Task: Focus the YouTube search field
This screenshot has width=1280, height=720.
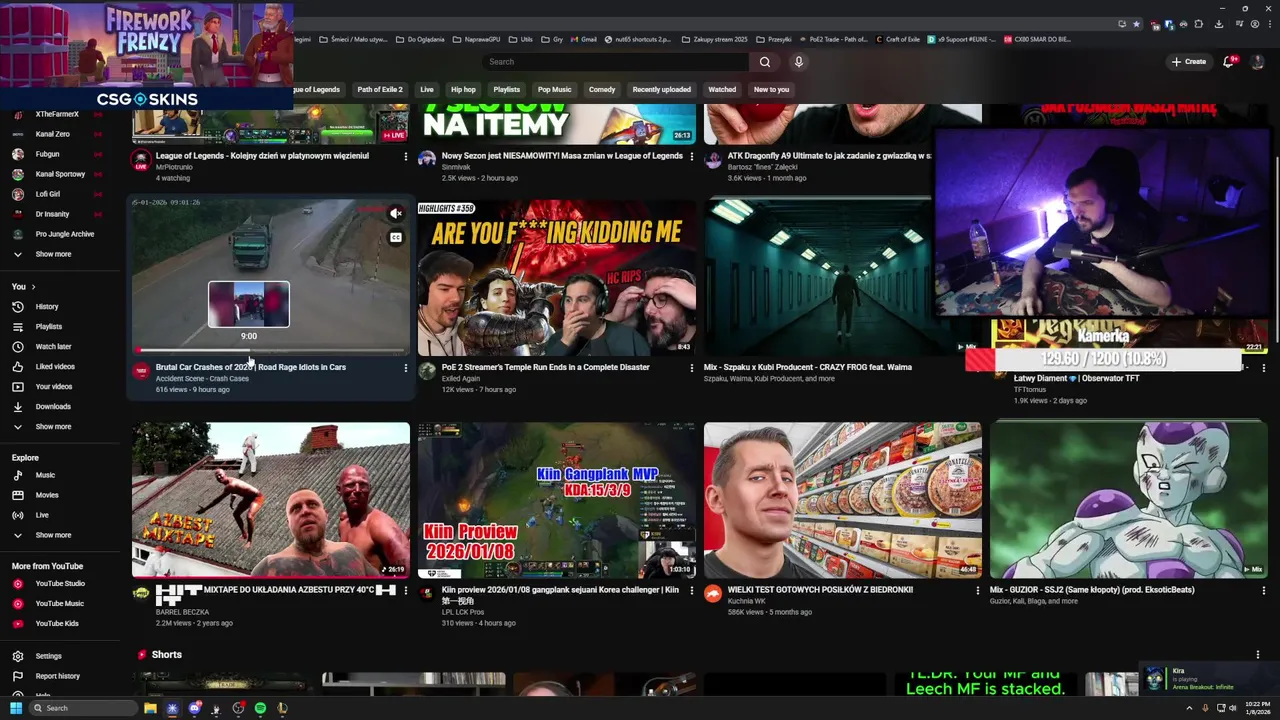Action: tap(615, 62)
